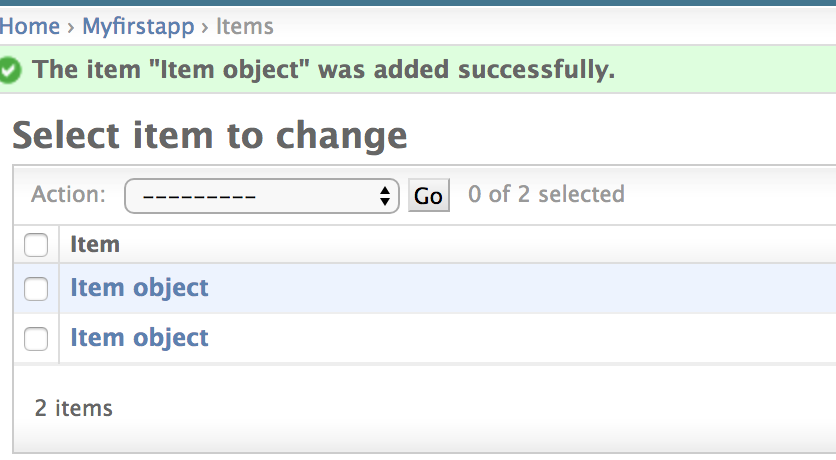836x460 pixels.
Task: Click the '0 of 2 selected' counter
Action: pos(546,194)
